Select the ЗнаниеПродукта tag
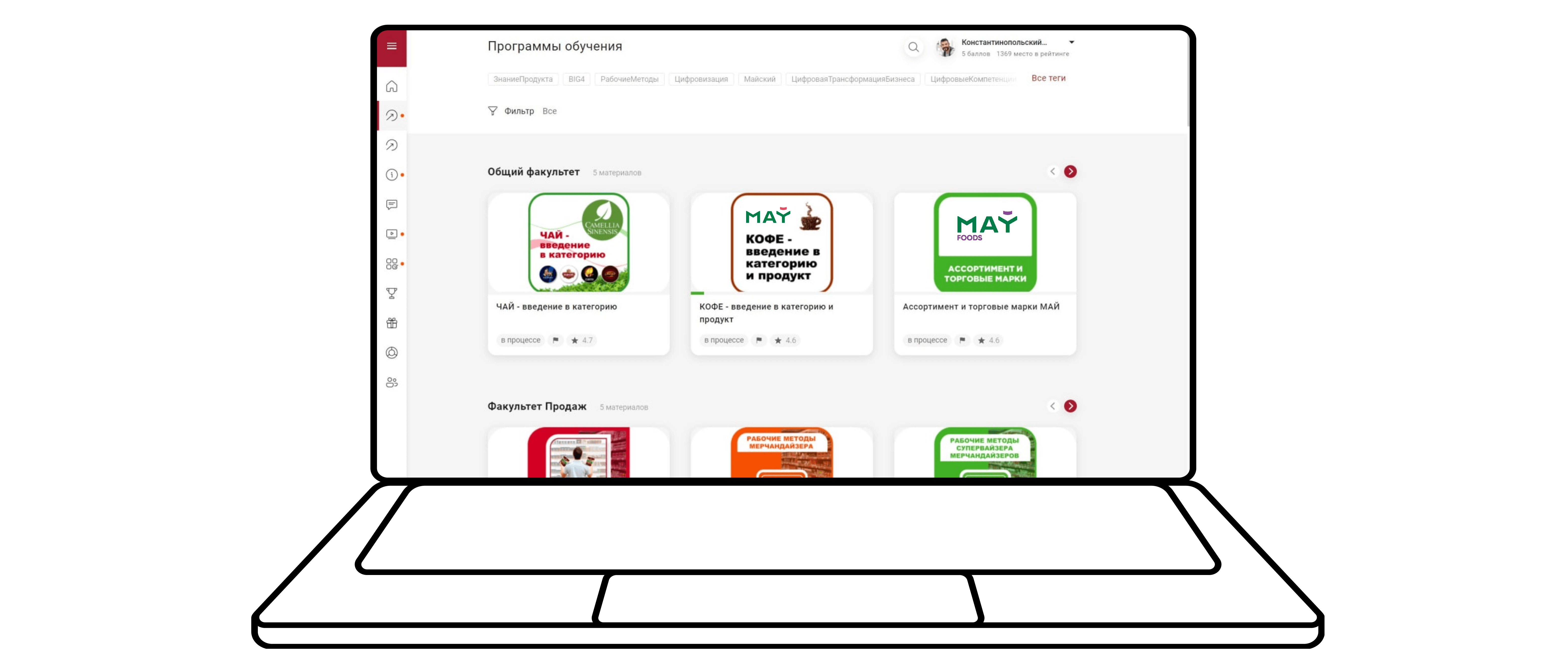 pyautogui.click(x=523, y=79)
